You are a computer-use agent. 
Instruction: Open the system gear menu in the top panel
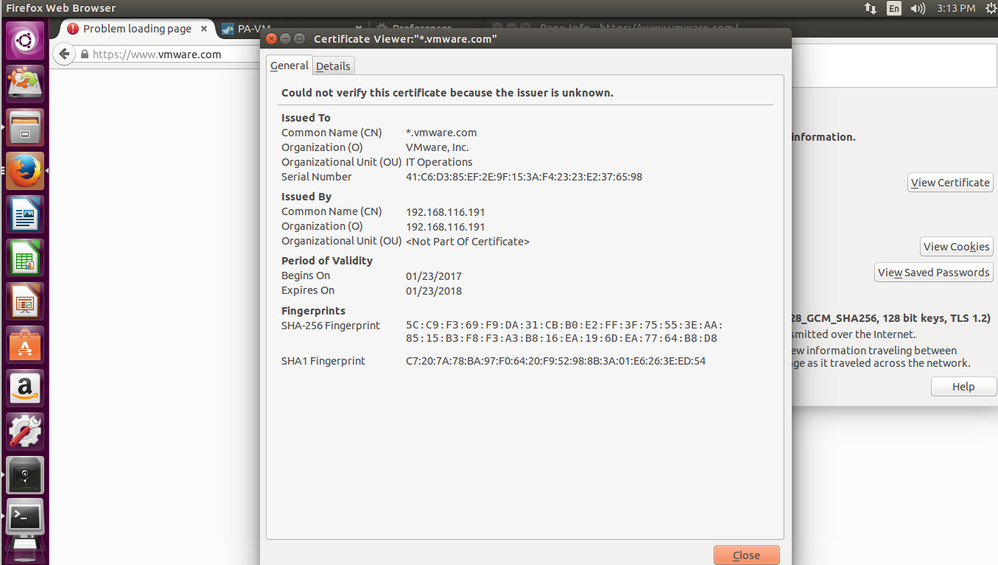[990, 8]
